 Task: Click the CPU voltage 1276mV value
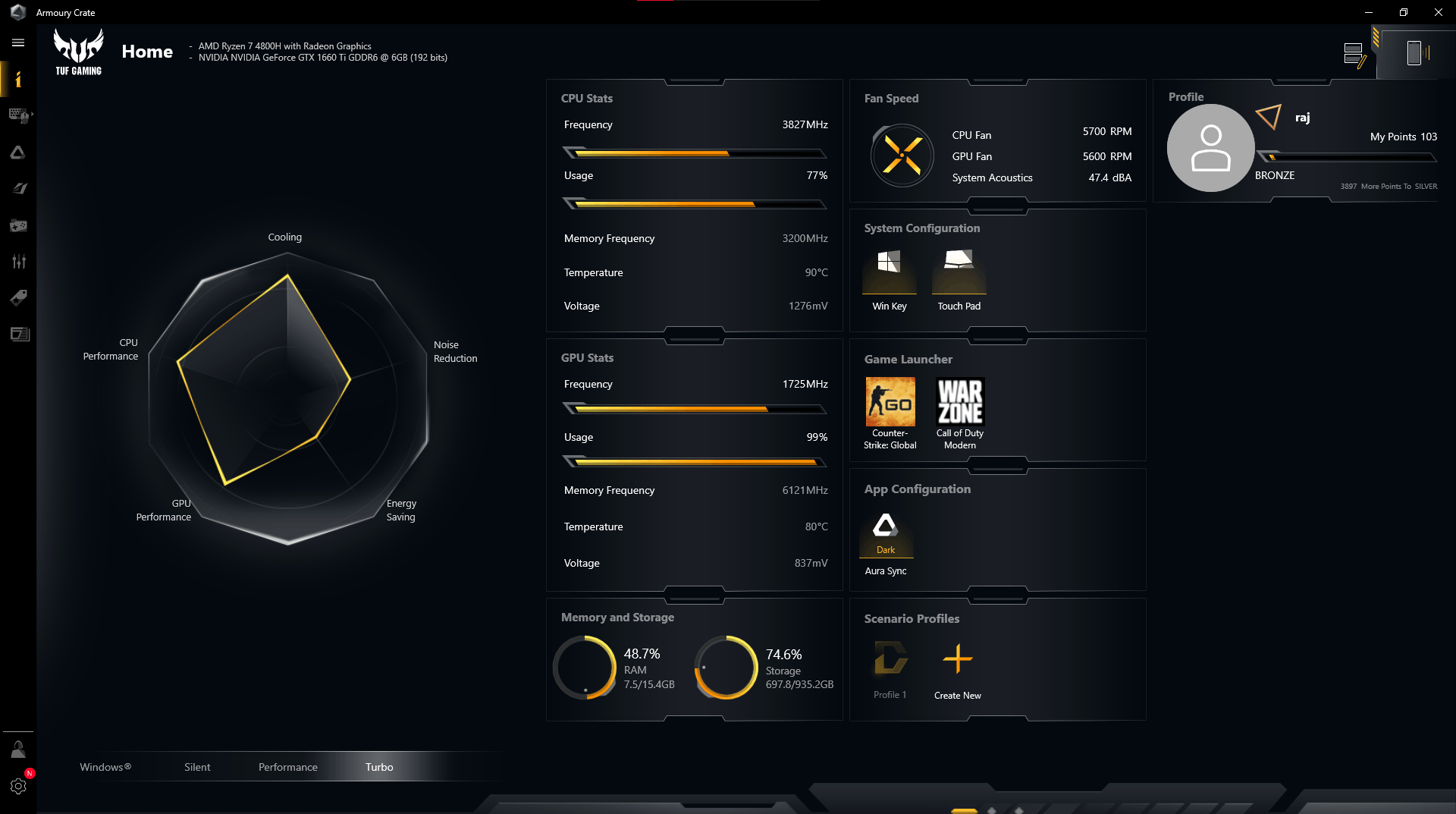tap(808, 306)
